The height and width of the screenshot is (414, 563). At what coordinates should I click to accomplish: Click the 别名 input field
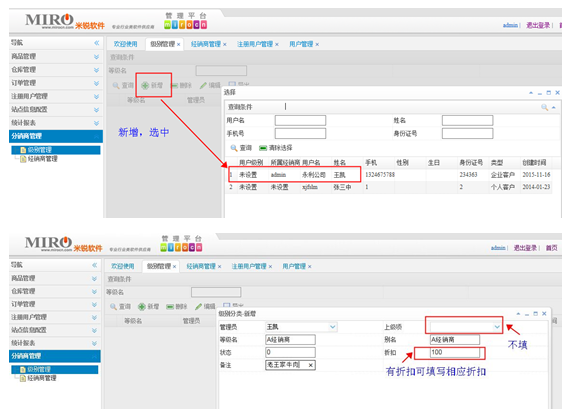pos(455,340)
